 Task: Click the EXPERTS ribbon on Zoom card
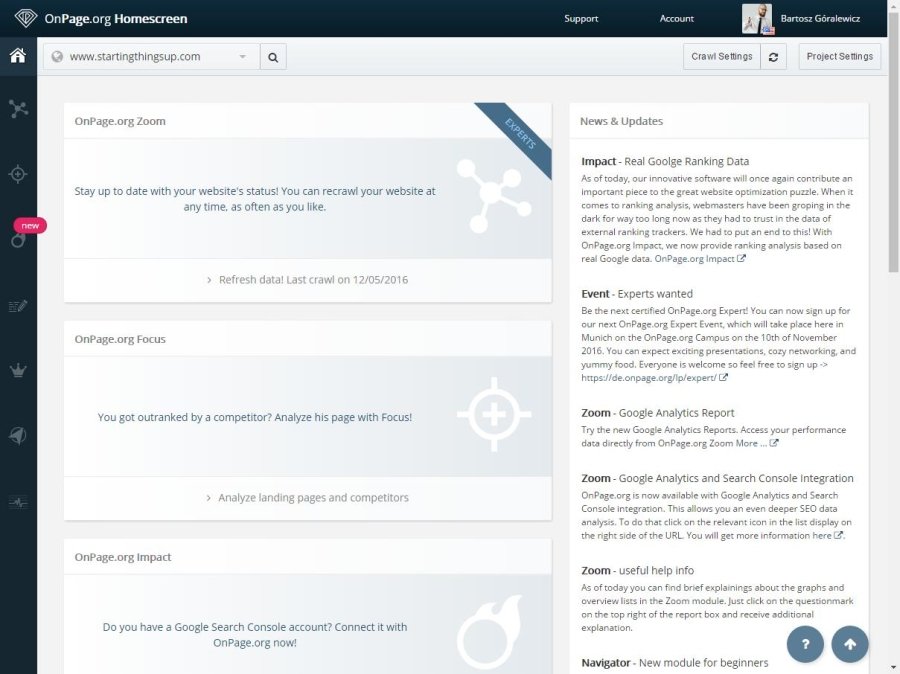point(521,133)
